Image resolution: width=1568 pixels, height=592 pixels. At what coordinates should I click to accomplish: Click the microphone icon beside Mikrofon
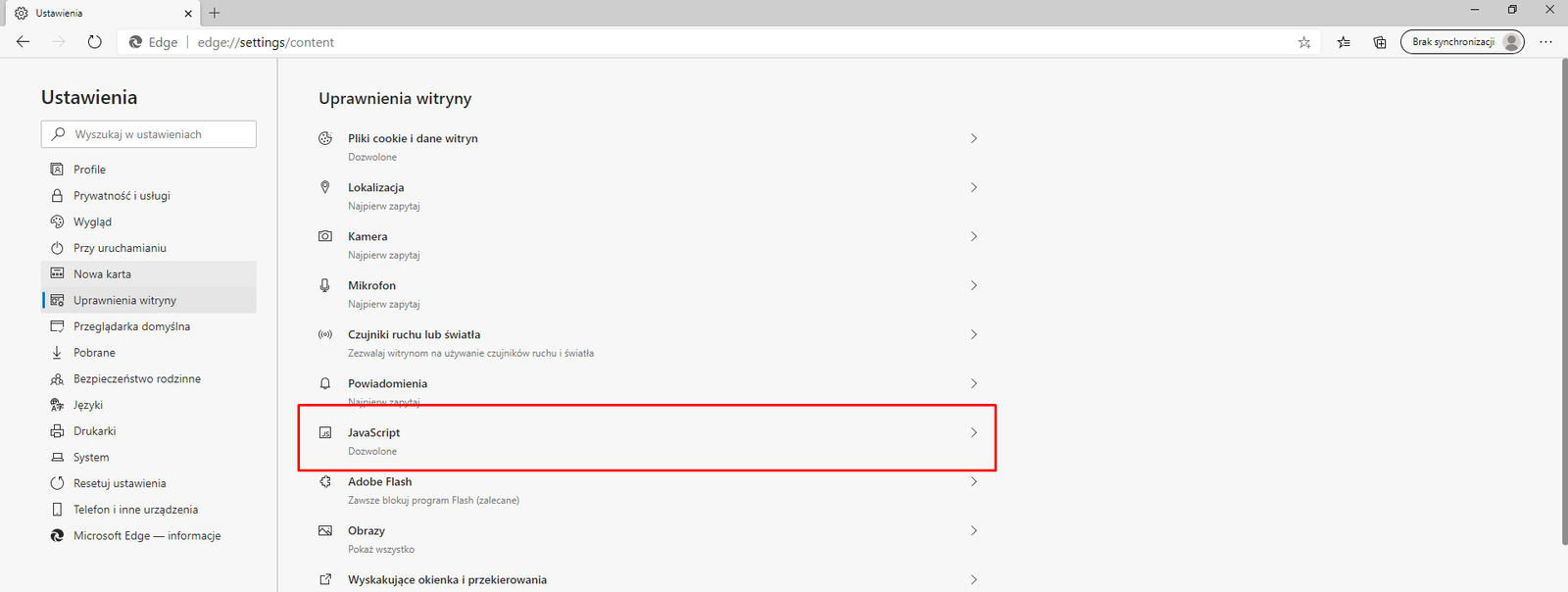coord(325,285)
